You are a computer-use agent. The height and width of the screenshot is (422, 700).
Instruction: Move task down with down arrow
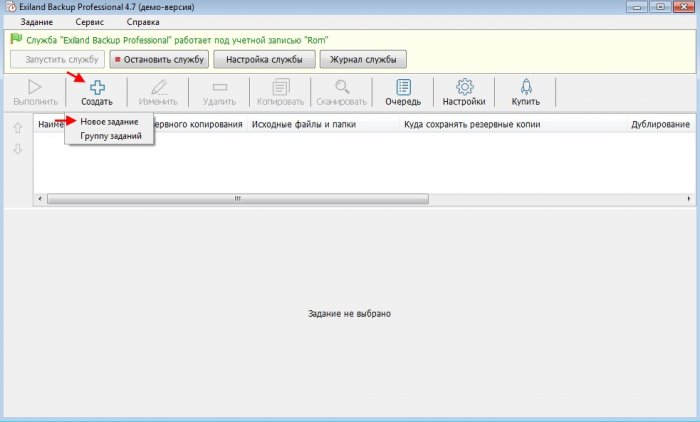pos(17,149)
